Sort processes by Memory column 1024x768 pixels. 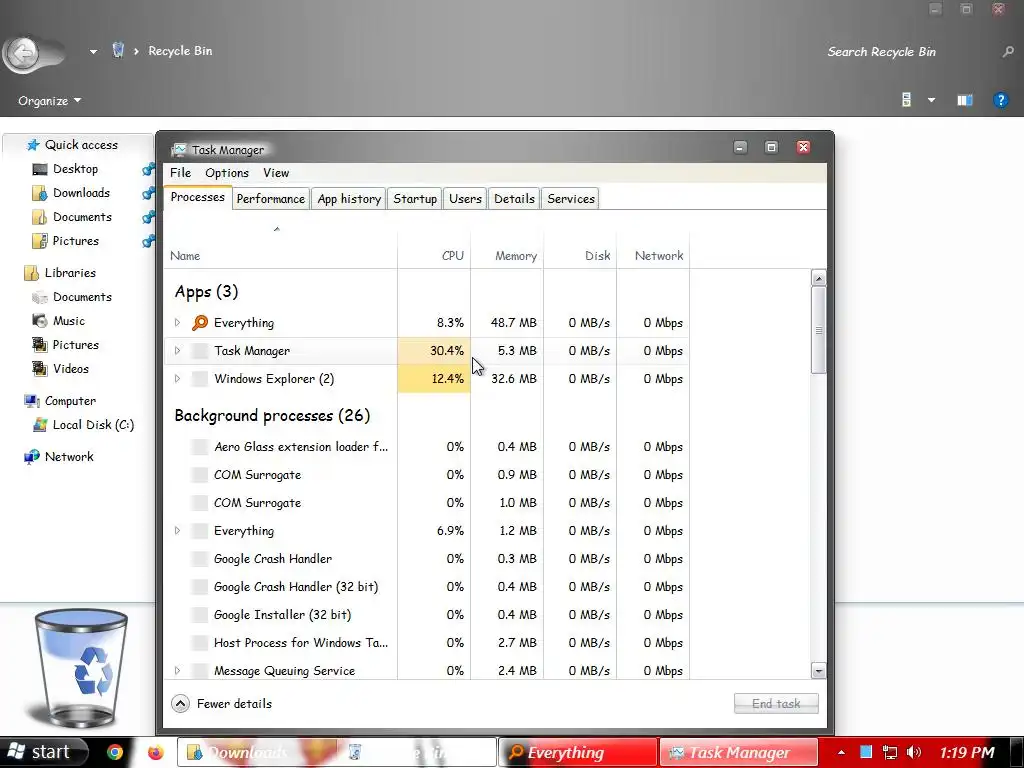[x=507, y=249]
